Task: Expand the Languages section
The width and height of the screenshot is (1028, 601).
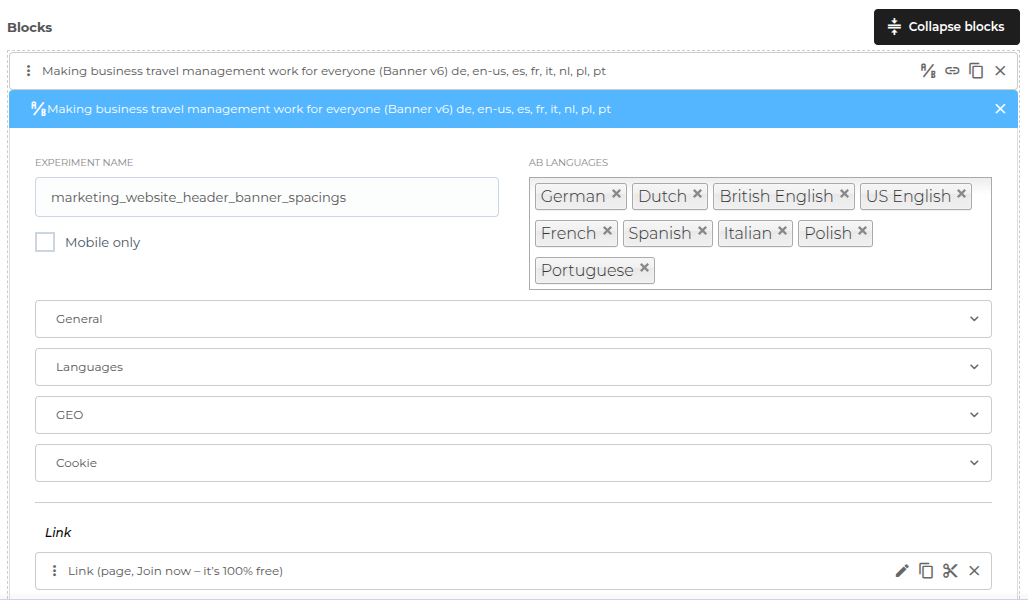Action: (x=513, y=367)
